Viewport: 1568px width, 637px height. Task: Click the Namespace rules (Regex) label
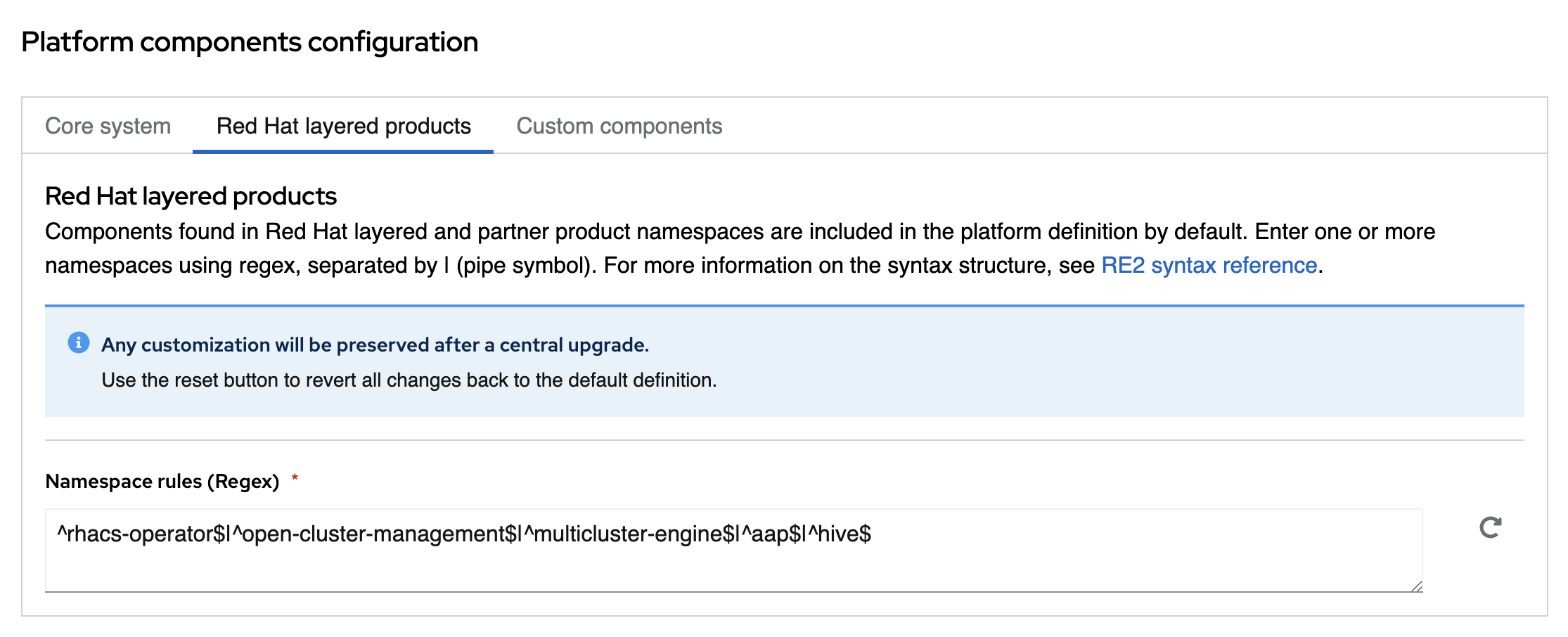pyautogui.click(x=162, y=482)
